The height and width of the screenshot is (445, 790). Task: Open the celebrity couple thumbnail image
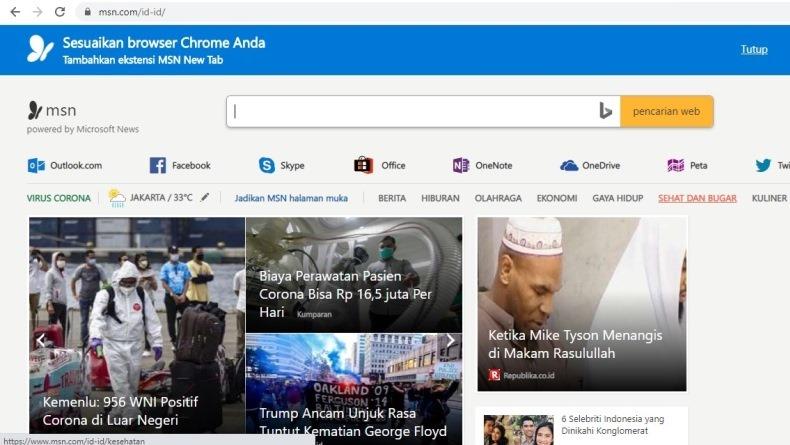pos(518,430)
